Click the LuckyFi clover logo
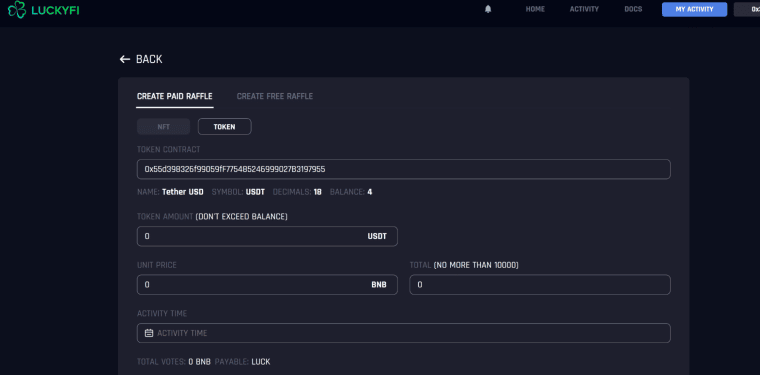 click(17, 9)
